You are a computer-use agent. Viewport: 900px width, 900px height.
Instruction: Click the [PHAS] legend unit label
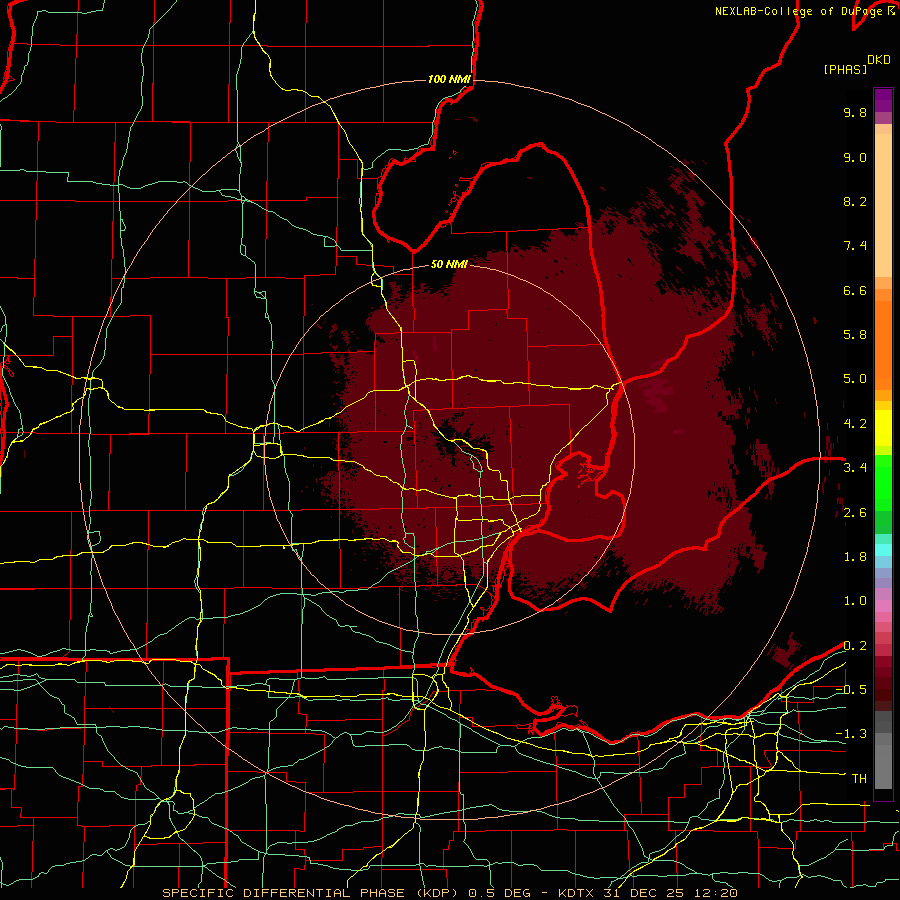click(845, 69)
